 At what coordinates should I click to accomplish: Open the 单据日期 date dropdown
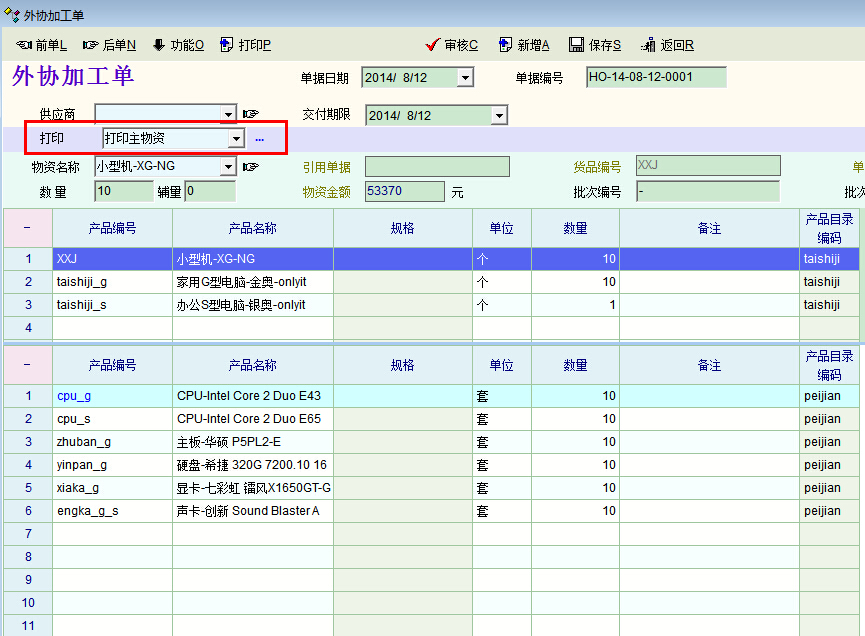pyautogui.click(x=465, y=78)
